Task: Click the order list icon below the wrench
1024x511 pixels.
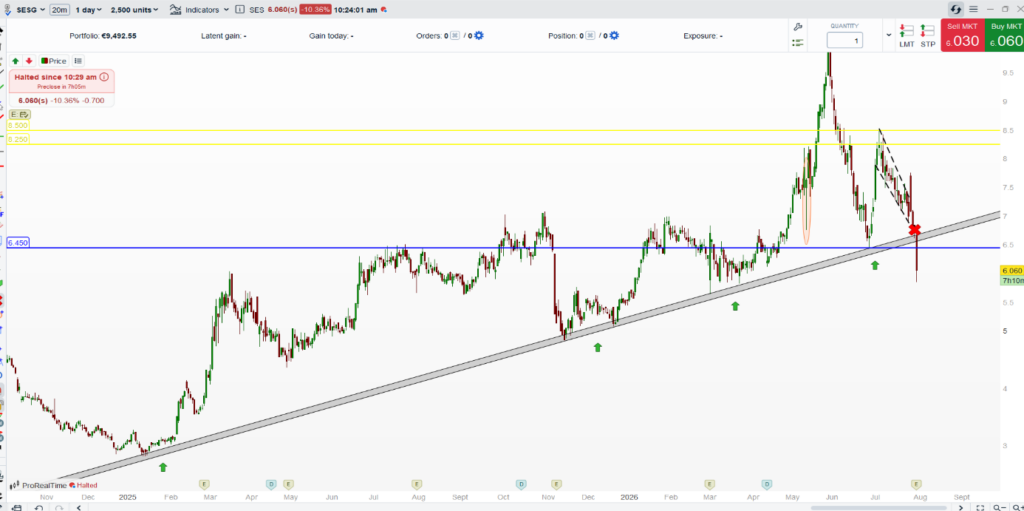Action: [797, 42]
